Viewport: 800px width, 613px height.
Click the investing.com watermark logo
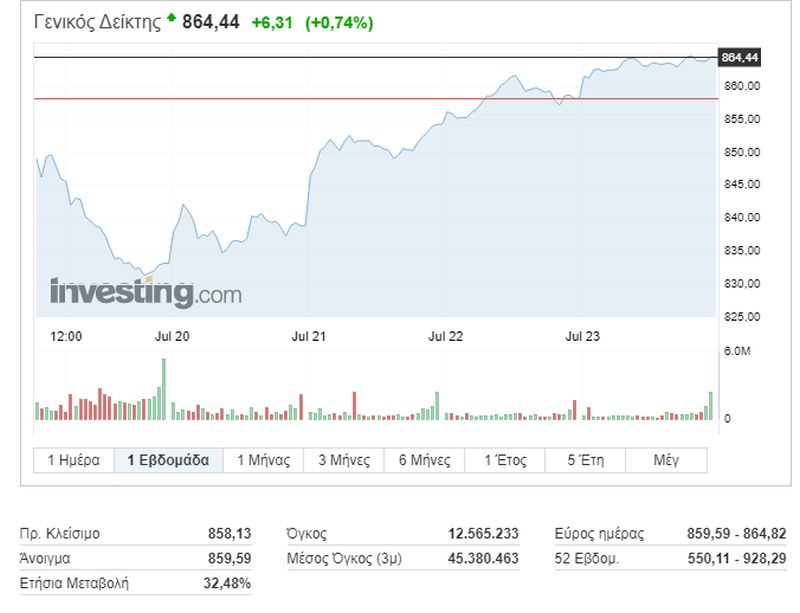pos(146,293)
